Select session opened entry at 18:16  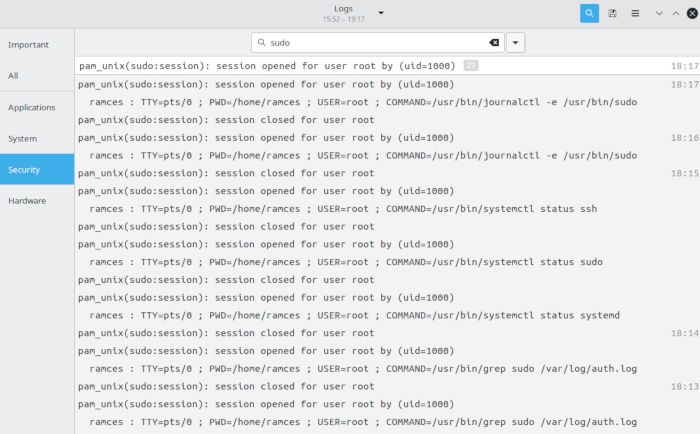click(387, 138)
